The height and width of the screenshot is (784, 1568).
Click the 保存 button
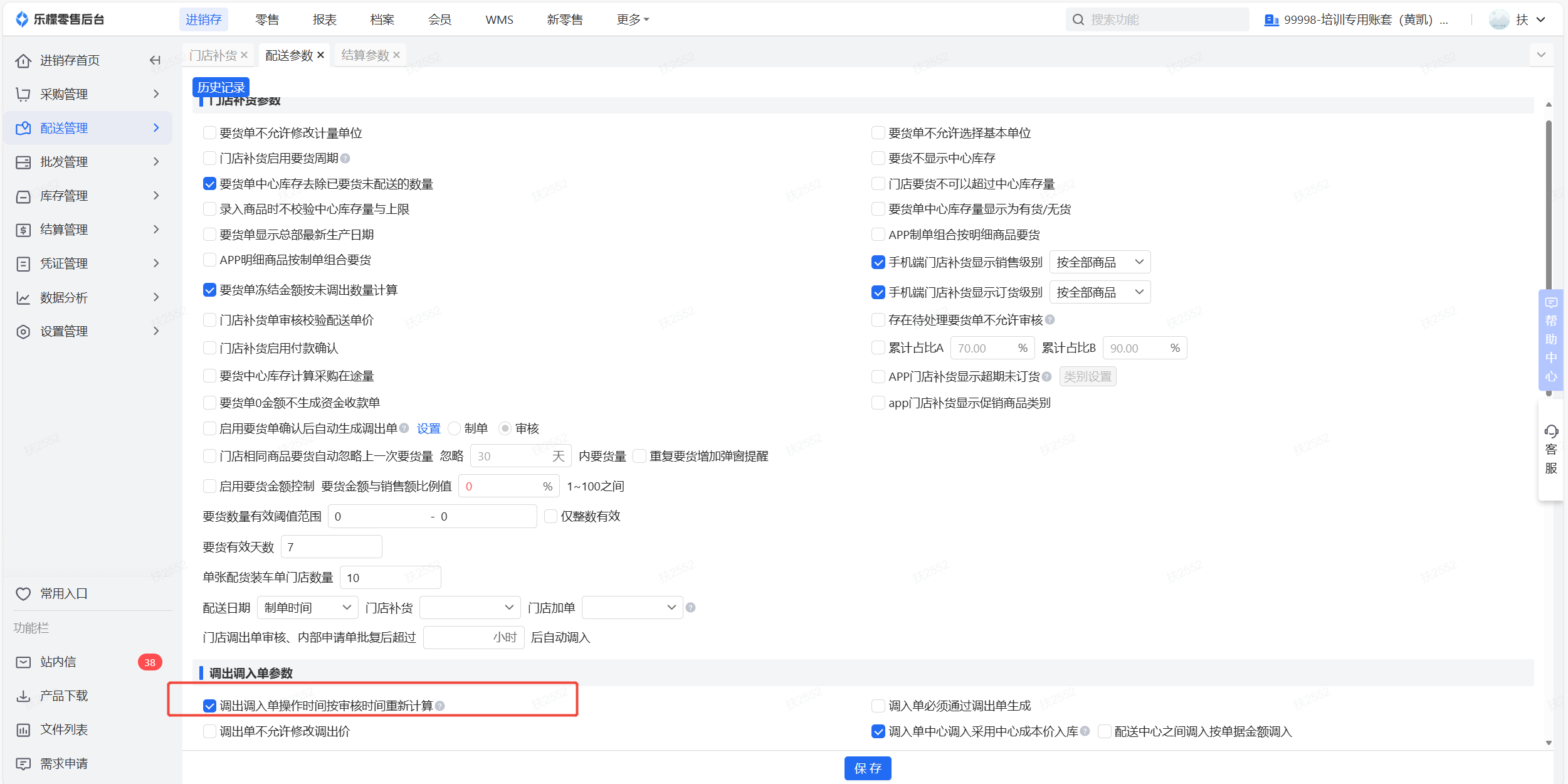coord(867,768)
